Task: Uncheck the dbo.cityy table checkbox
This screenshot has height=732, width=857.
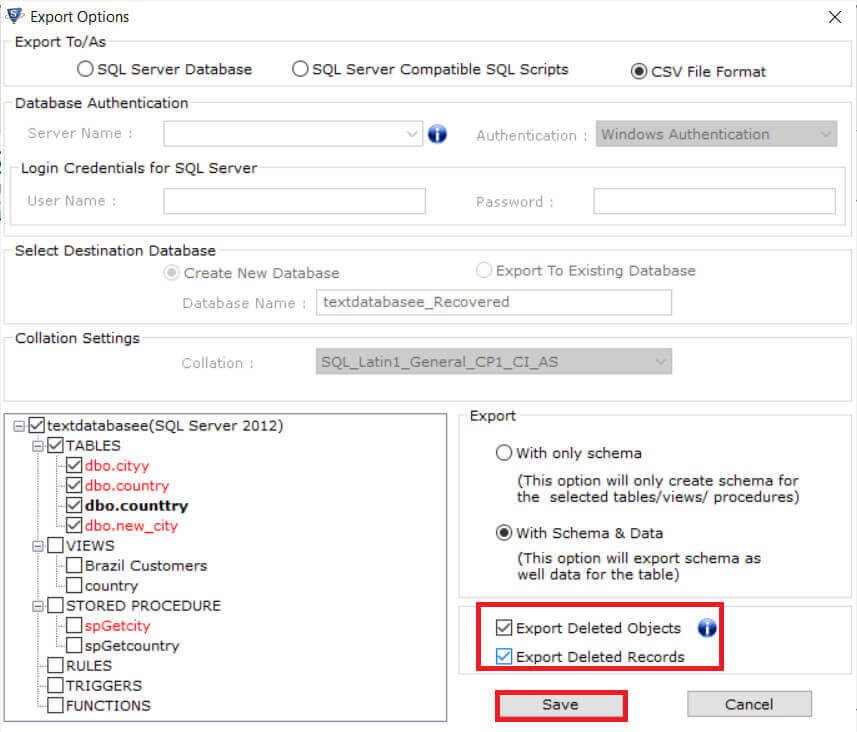Action: 74,465
